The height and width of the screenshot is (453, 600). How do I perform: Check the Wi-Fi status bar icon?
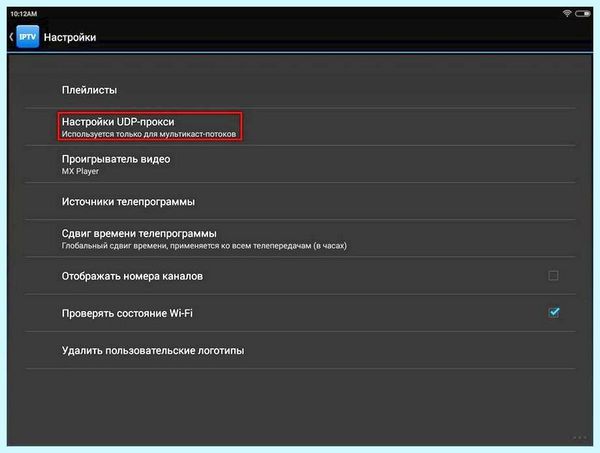(x=567, y=13)
